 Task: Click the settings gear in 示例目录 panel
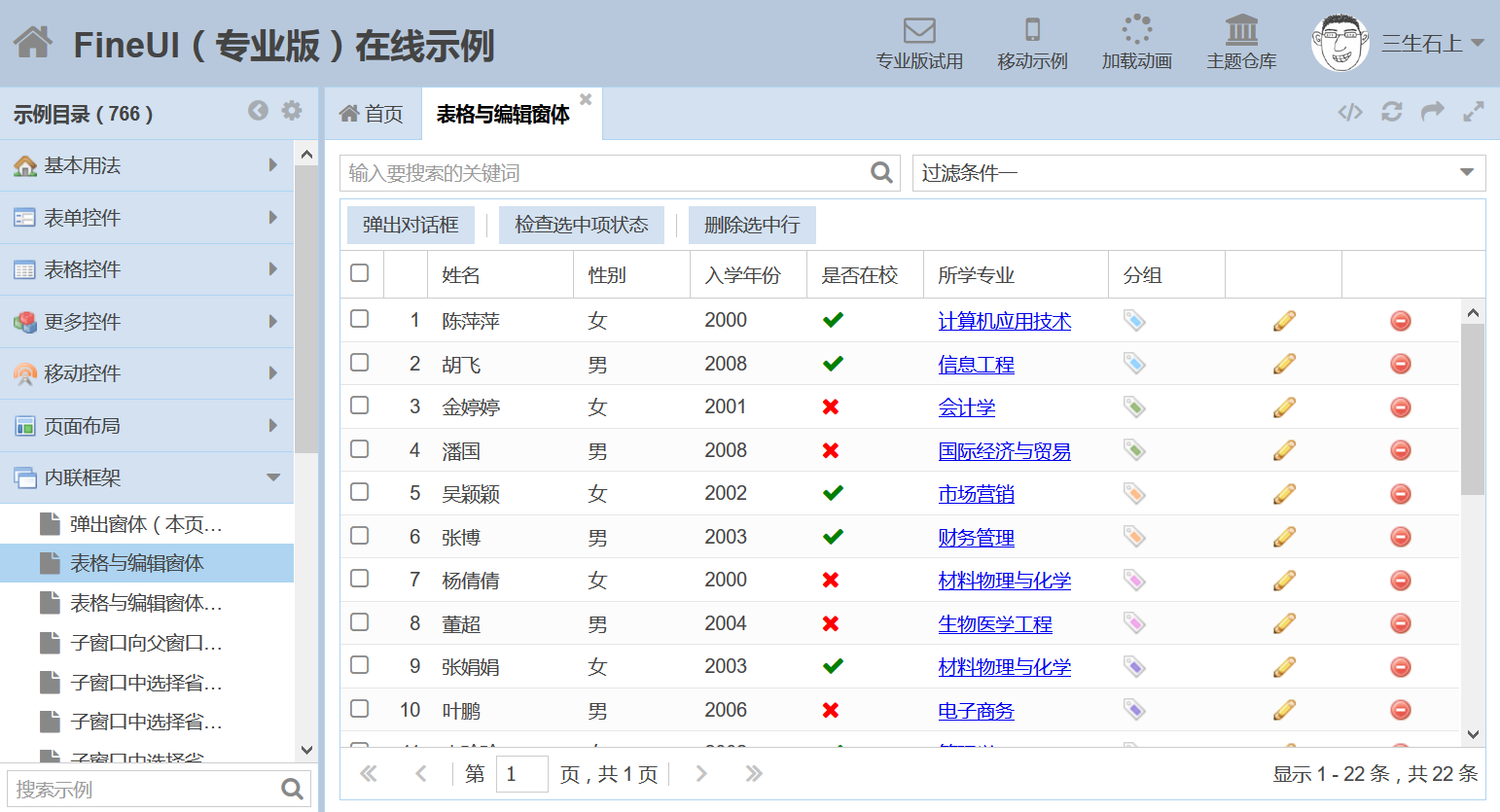[x=292, y=111]
